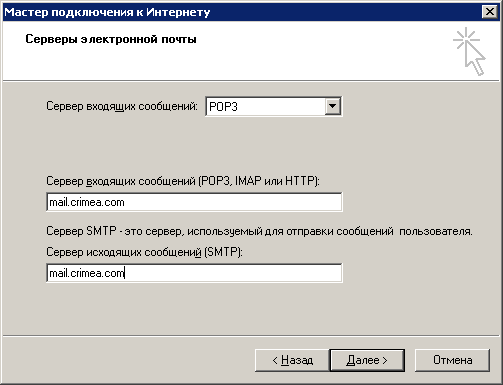Close the Internet Connection Wizard window
Viewport: 503px width, 385px height.
pyautogui.click(x=490, y=12)
